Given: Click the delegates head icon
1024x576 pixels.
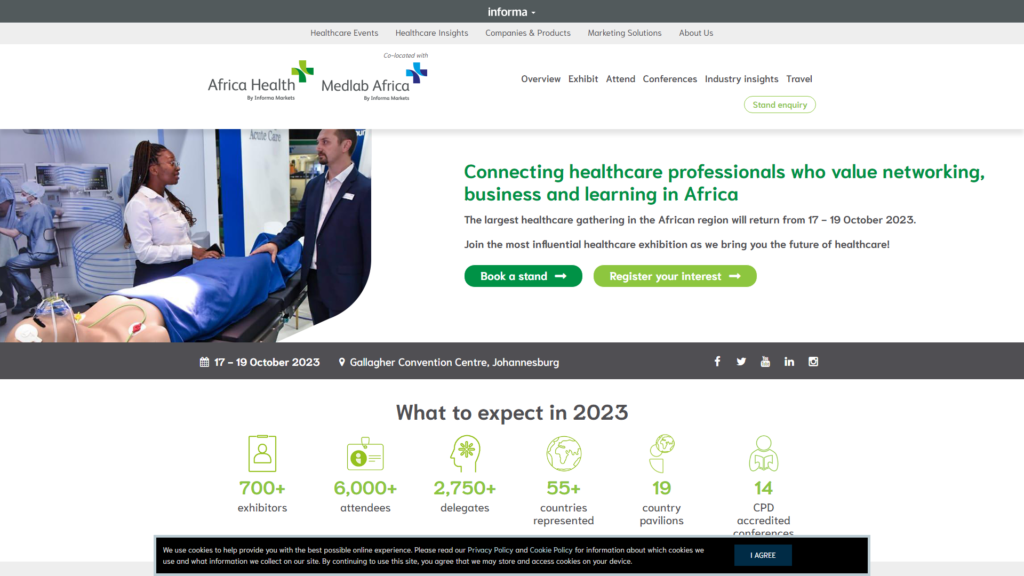Looking at the screenshot, I should point(465,453).
